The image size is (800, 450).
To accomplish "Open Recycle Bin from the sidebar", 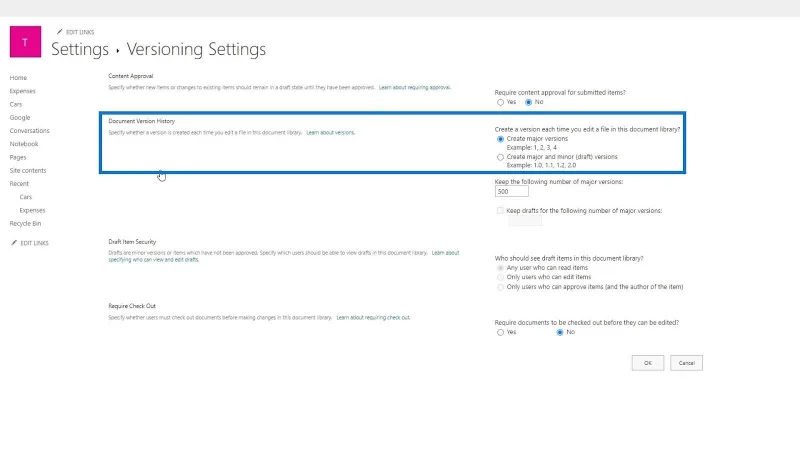I will [x=25, y=223].
